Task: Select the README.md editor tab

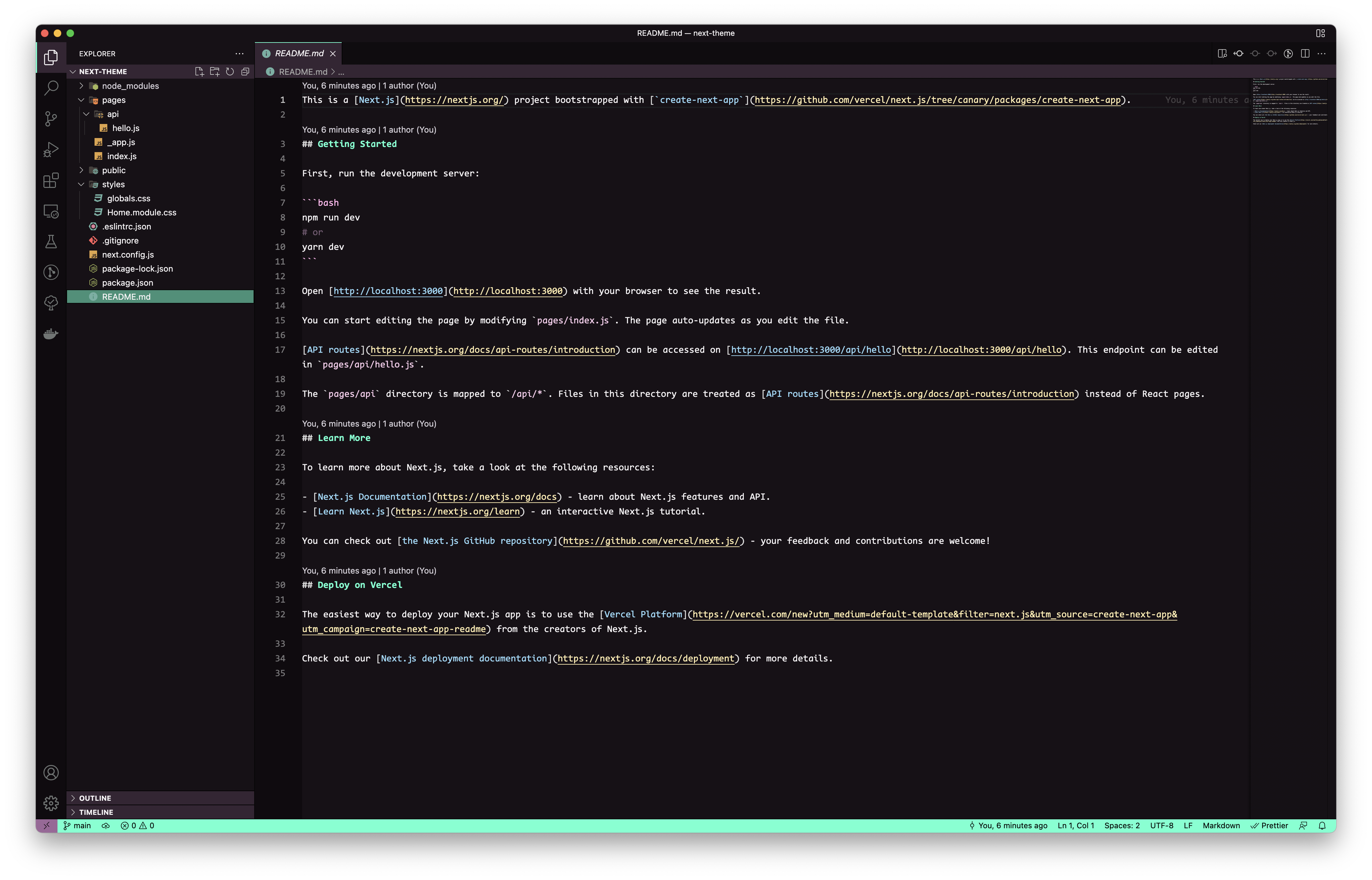Action: 299,54
